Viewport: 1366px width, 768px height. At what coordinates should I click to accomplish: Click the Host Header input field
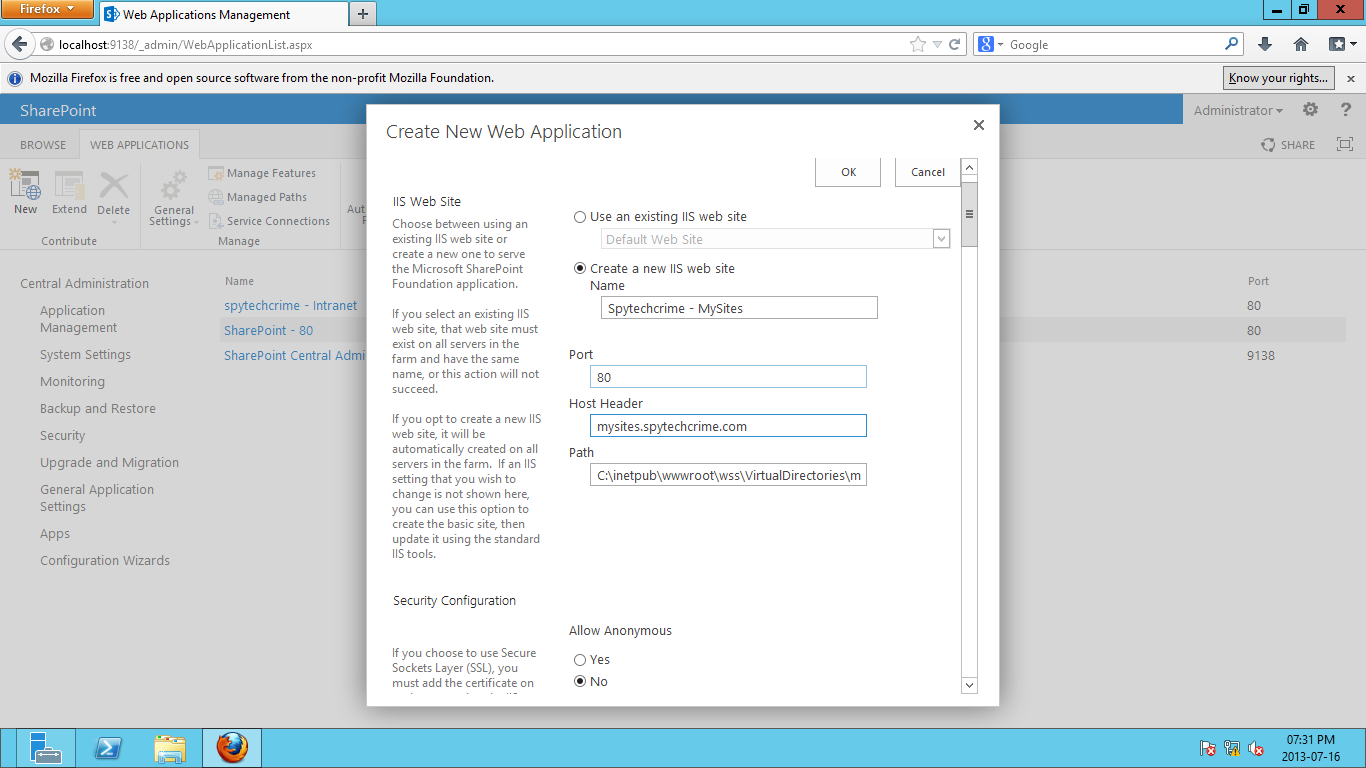(728, 426)
